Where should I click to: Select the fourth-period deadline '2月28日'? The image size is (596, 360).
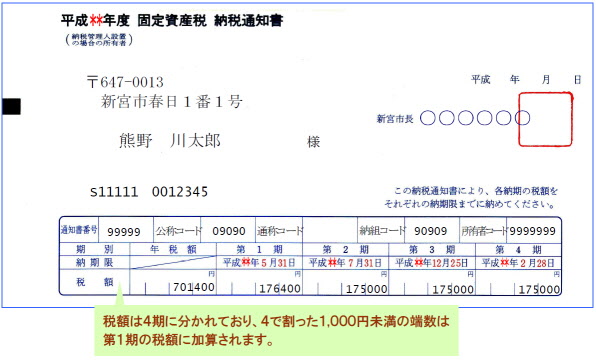click(x=536, y=263)
